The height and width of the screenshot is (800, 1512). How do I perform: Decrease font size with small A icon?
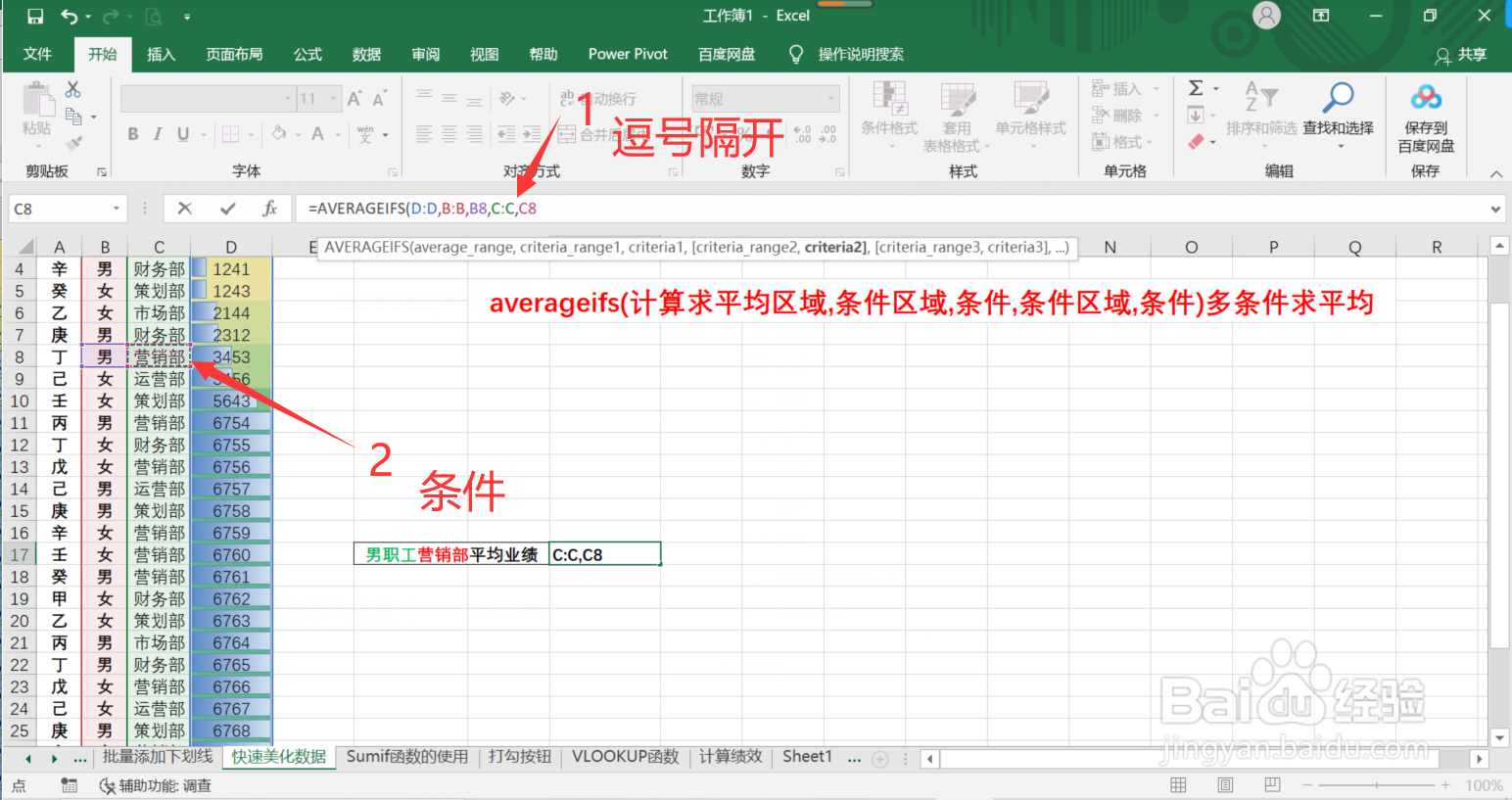point(379,99)
